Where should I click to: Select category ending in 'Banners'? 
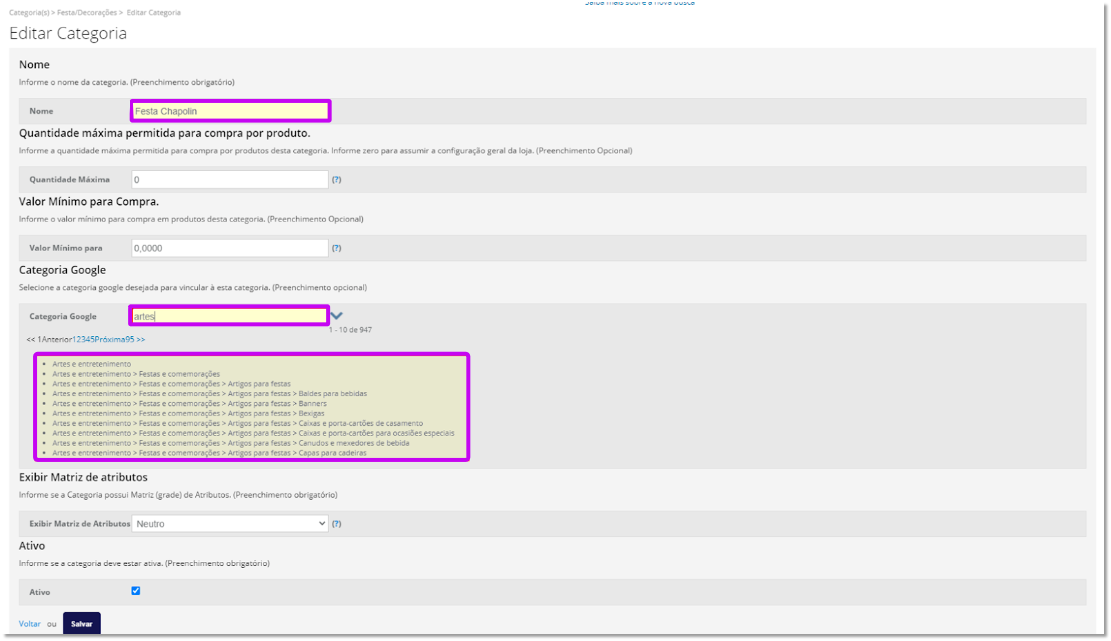pyautogui.click(x=312, y=404)
